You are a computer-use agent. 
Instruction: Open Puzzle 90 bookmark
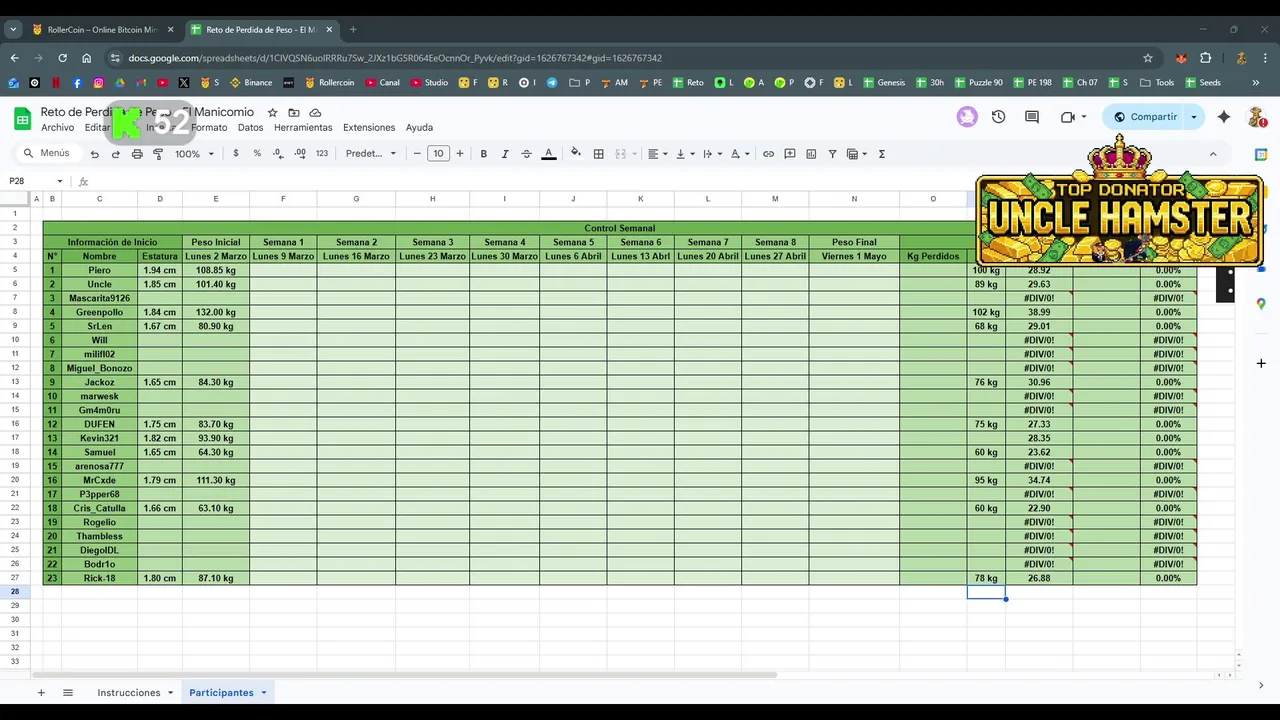978,83
